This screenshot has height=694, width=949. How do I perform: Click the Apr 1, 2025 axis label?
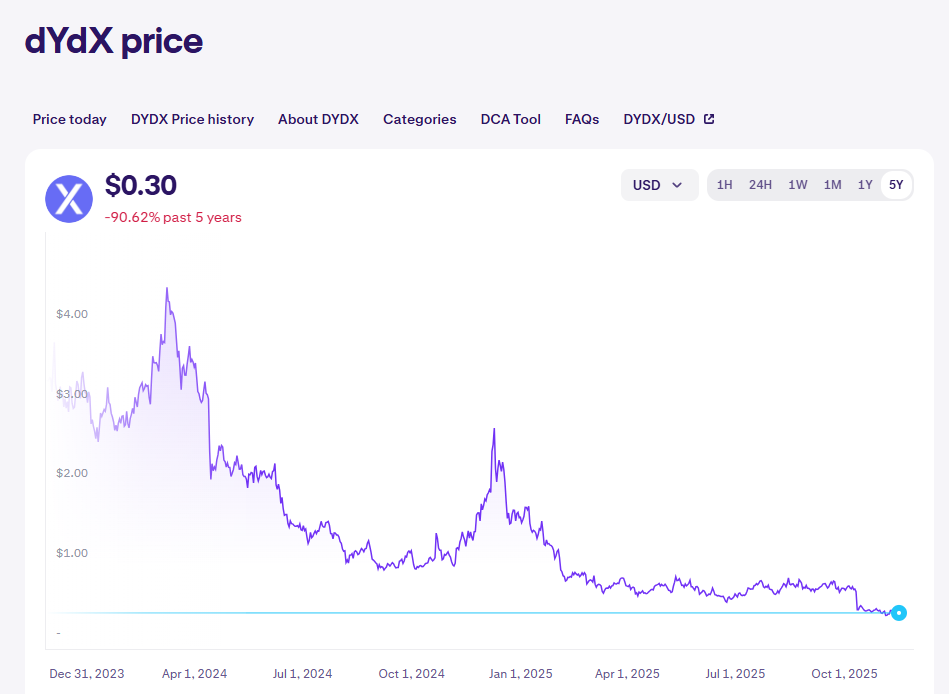[627, 673]
